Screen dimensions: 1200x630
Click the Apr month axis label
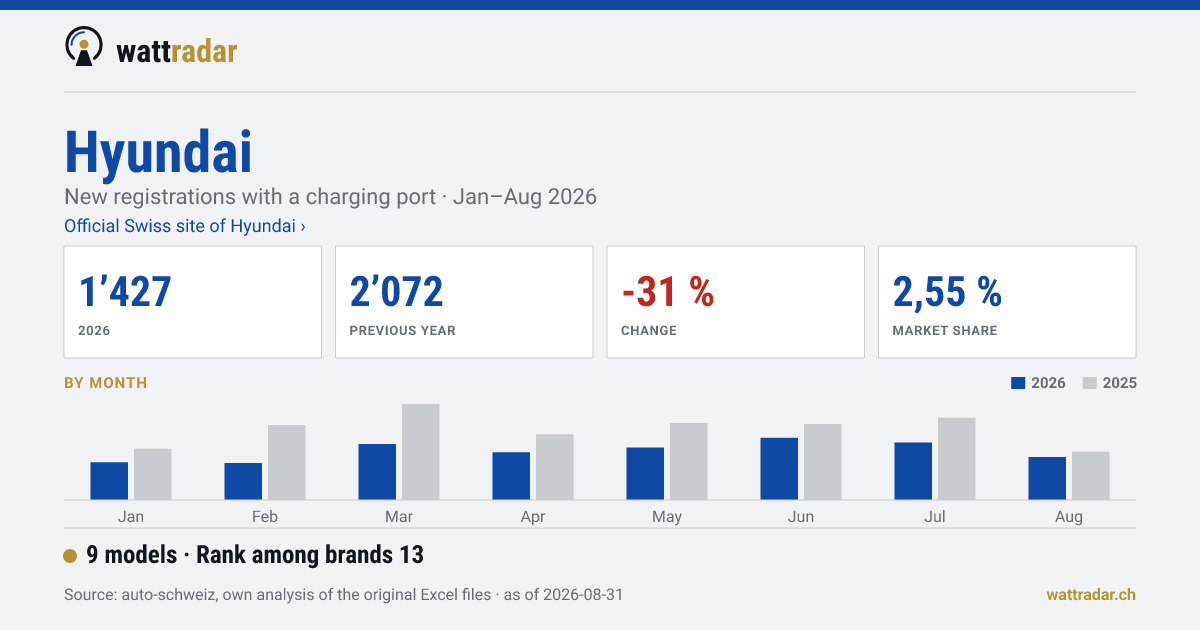tap(533, 517)
